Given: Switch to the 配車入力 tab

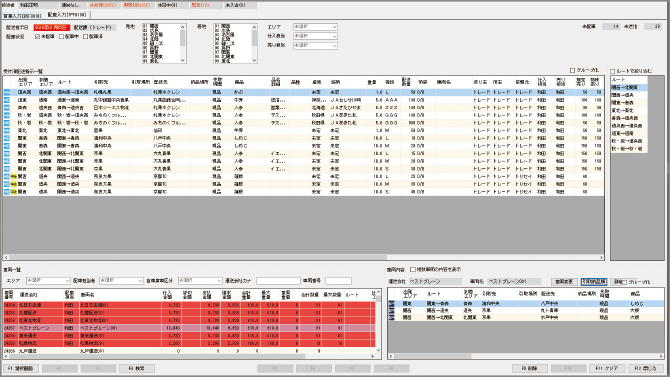Looking at the screenshot, I should point(67,15).
